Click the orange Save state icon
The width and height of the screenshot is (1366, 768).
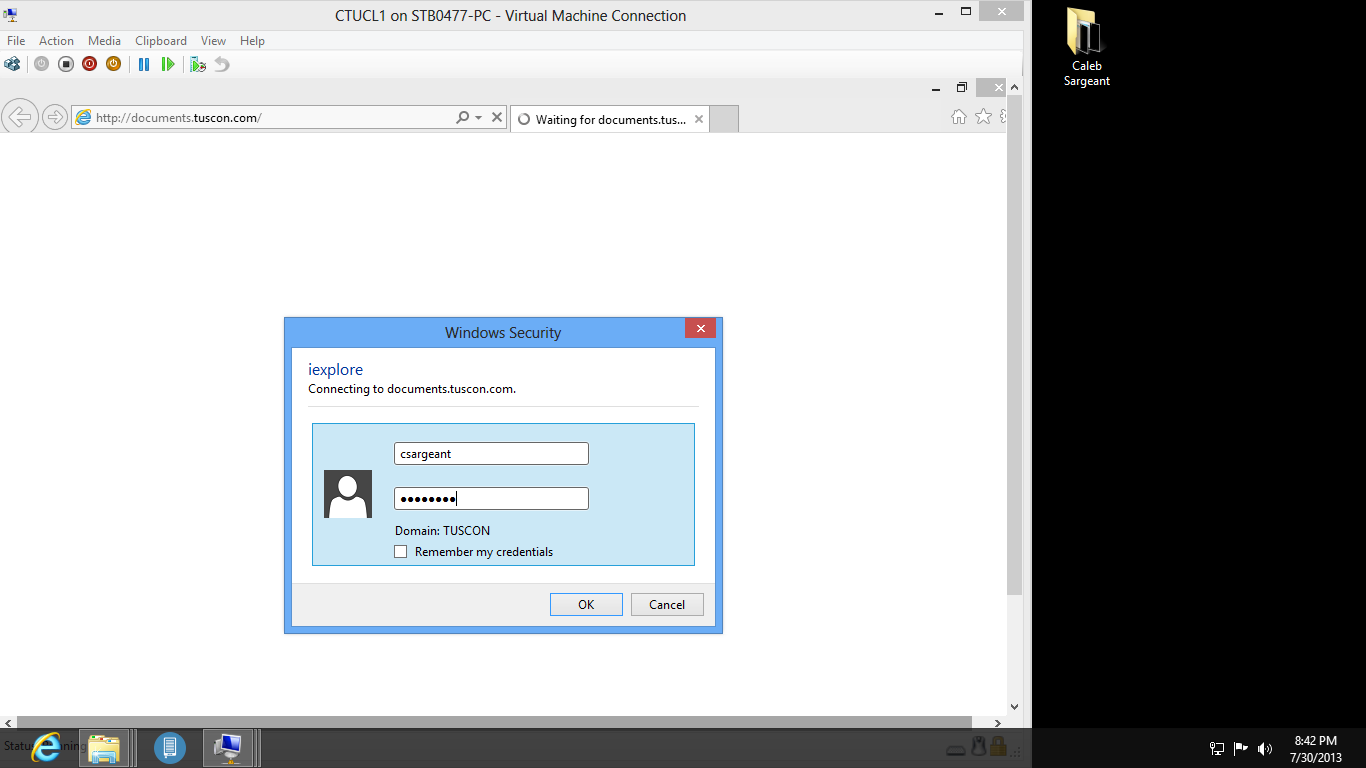click(x=113, y=64)
